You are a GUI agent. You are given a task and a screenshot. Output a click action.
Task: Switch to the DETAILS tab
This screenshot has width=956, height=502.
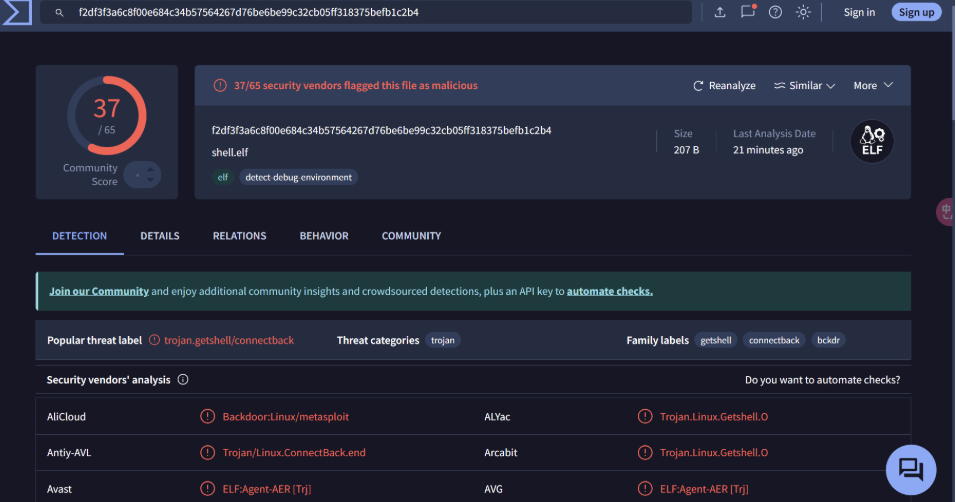point(160,236)
